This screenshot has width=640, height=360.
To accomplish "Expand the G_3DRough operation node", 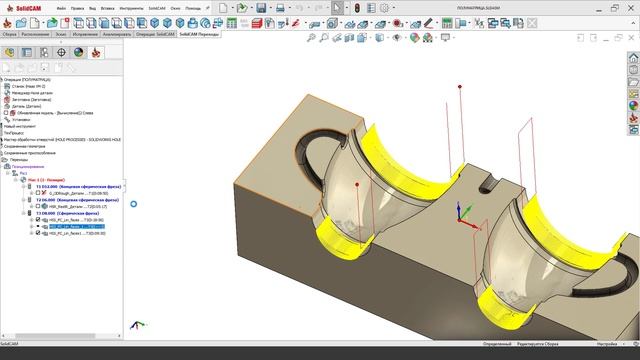I will click(x=31, y=193).
